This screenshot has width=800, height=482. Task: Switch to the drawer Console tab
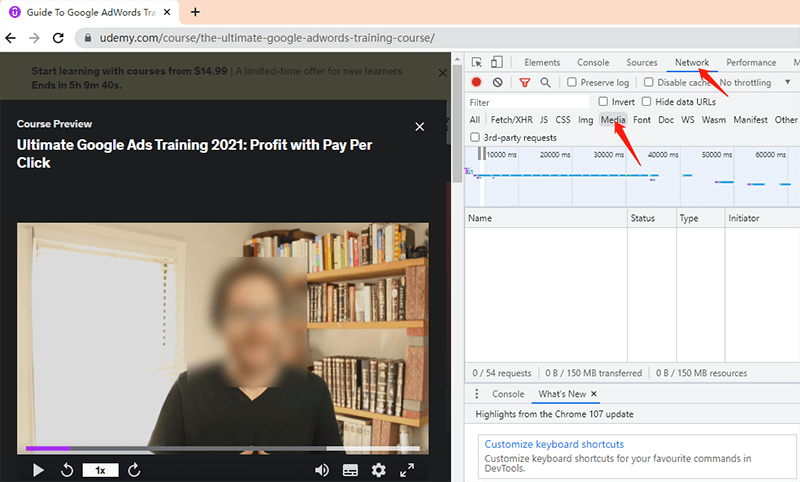508,394
